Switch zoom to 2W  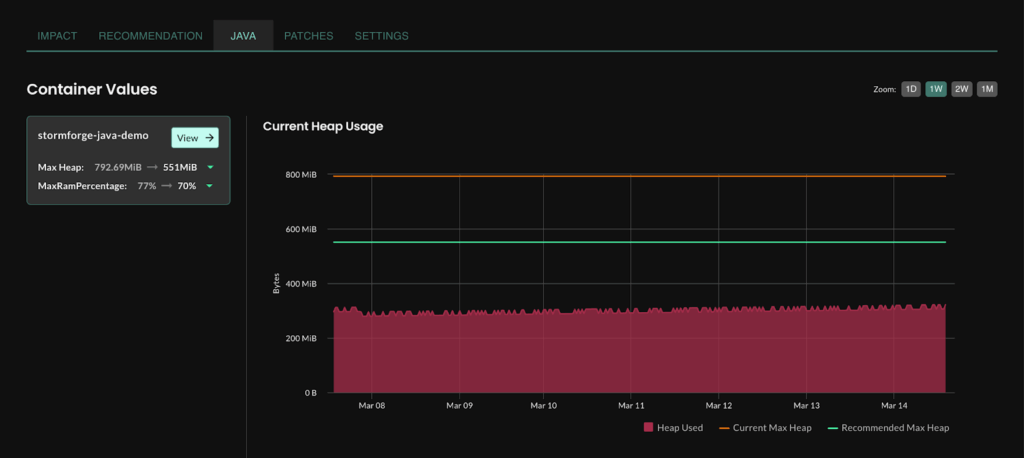tap(961, 89)
